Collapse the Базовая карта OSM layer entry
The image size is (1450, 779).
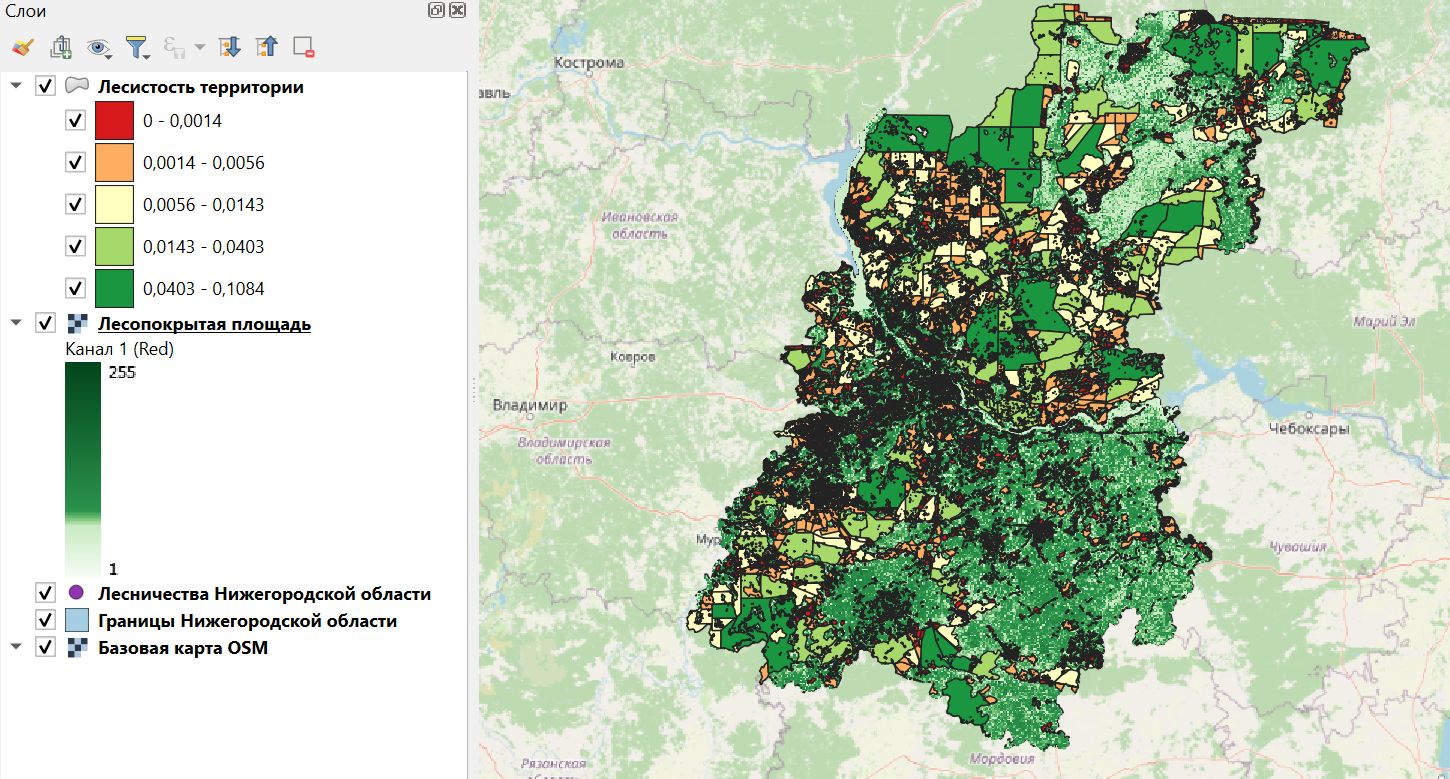pyautogui.click(x=15, y=648)
